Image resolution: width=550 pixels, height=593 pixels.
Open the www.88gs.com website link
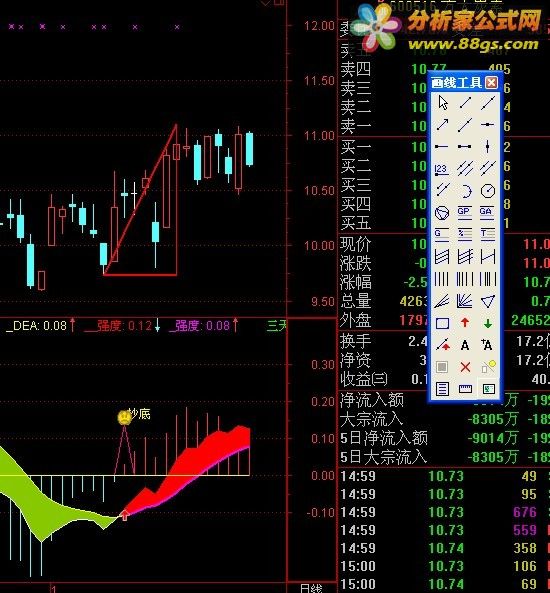click(x=473, y=45)
